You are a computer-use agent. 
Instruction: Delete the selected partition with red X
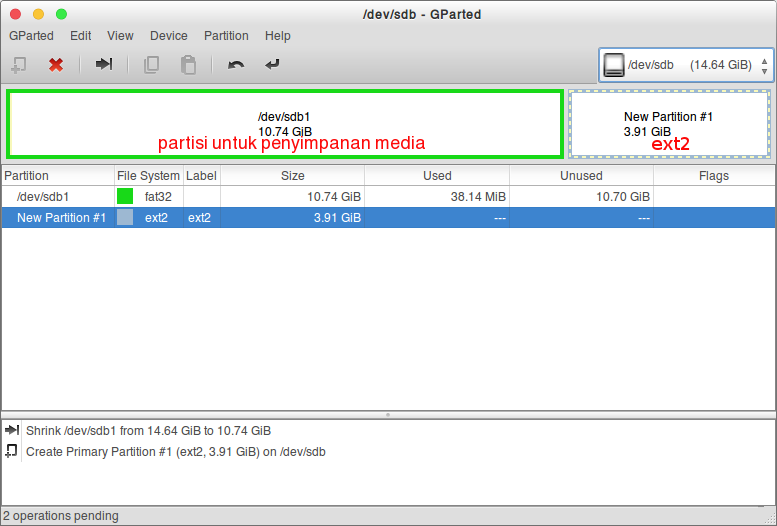coord(56,65)
